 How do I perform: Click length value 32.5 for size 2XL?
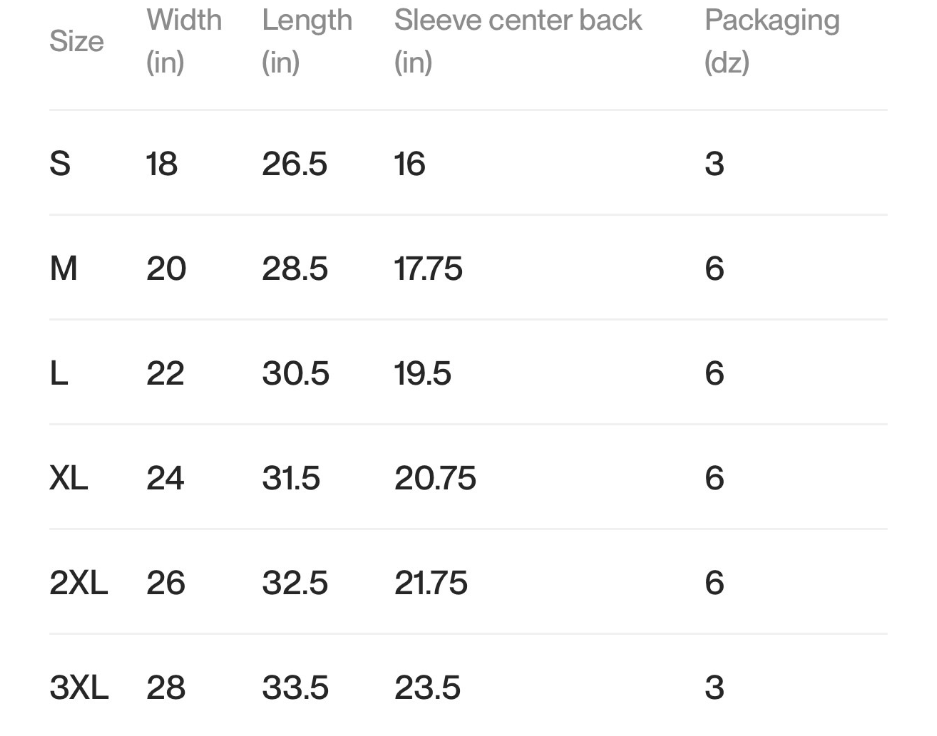295,582
